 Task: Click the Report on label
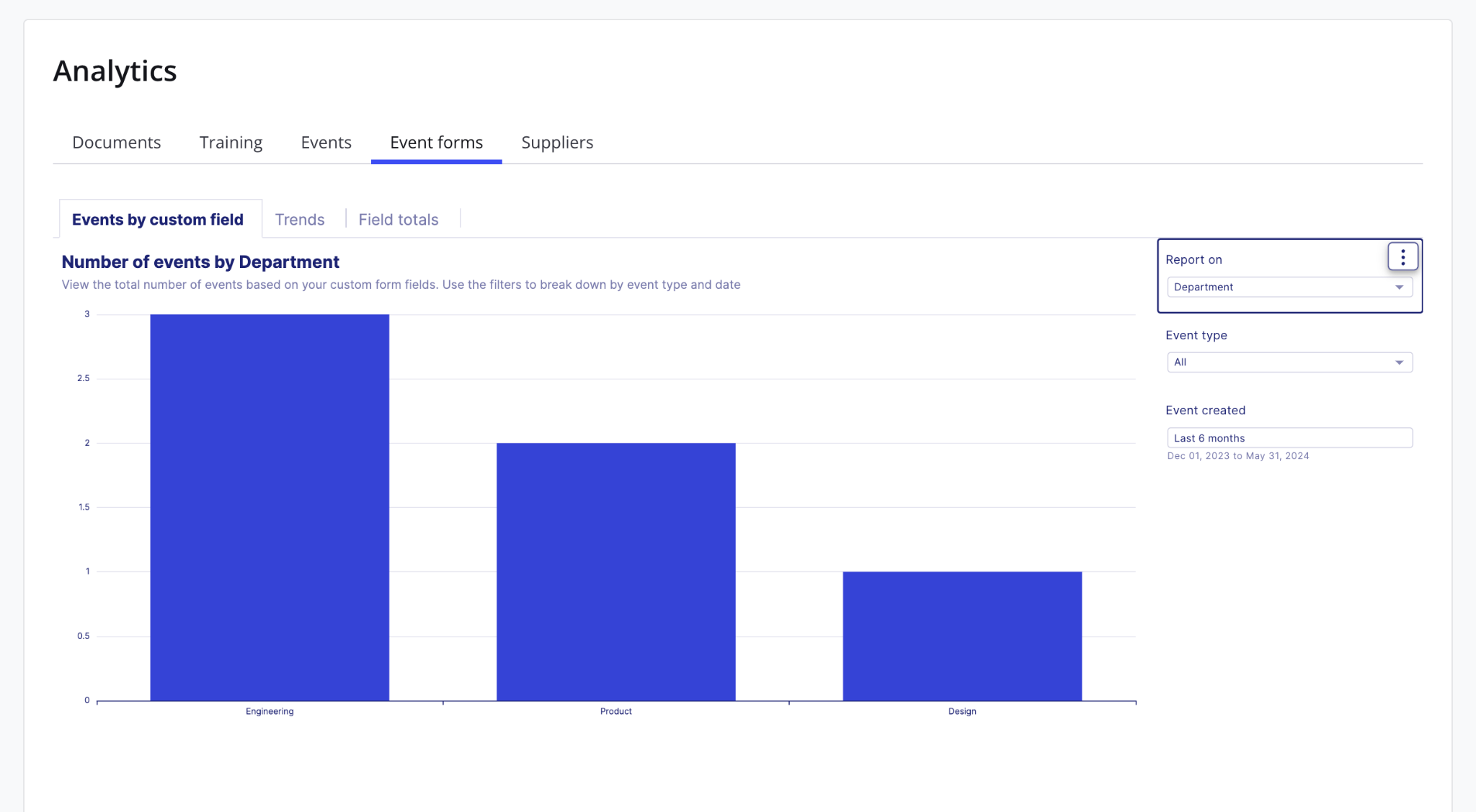[x=1193, y=259]
